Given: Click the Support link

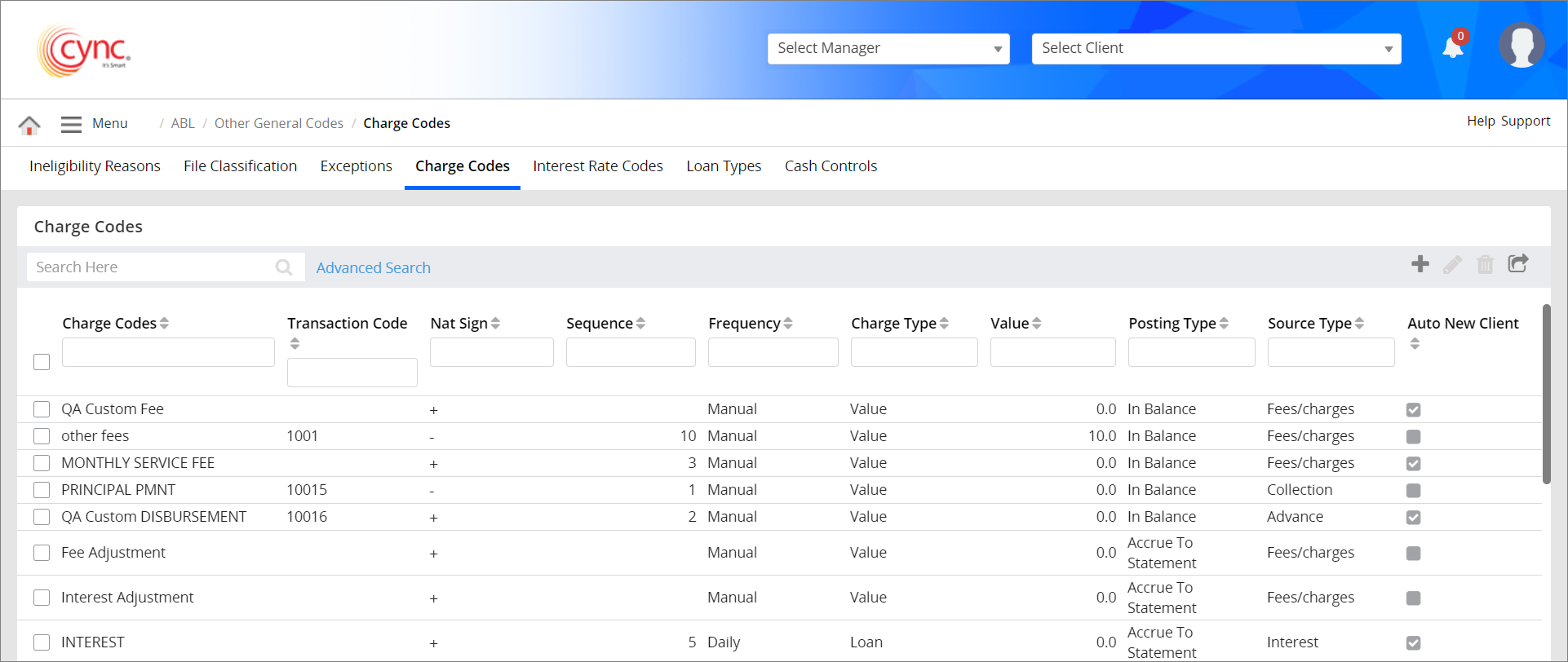Looking at the screenshot, I should tap(1525, 121).
